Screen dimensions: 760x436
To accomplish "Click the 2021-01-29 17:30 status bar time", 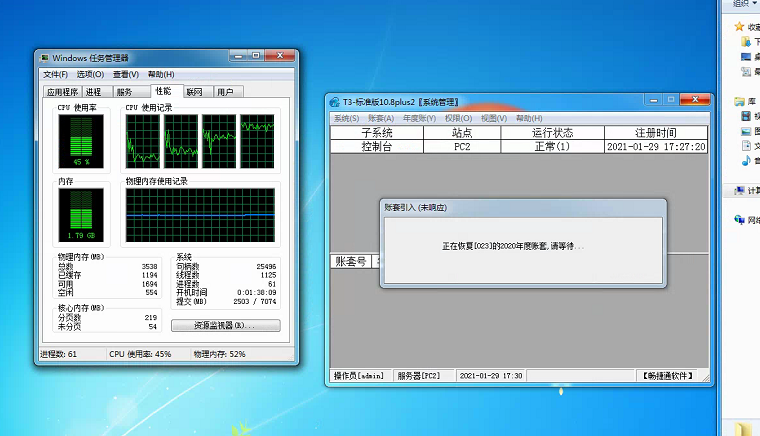I will tap(491, 376).
